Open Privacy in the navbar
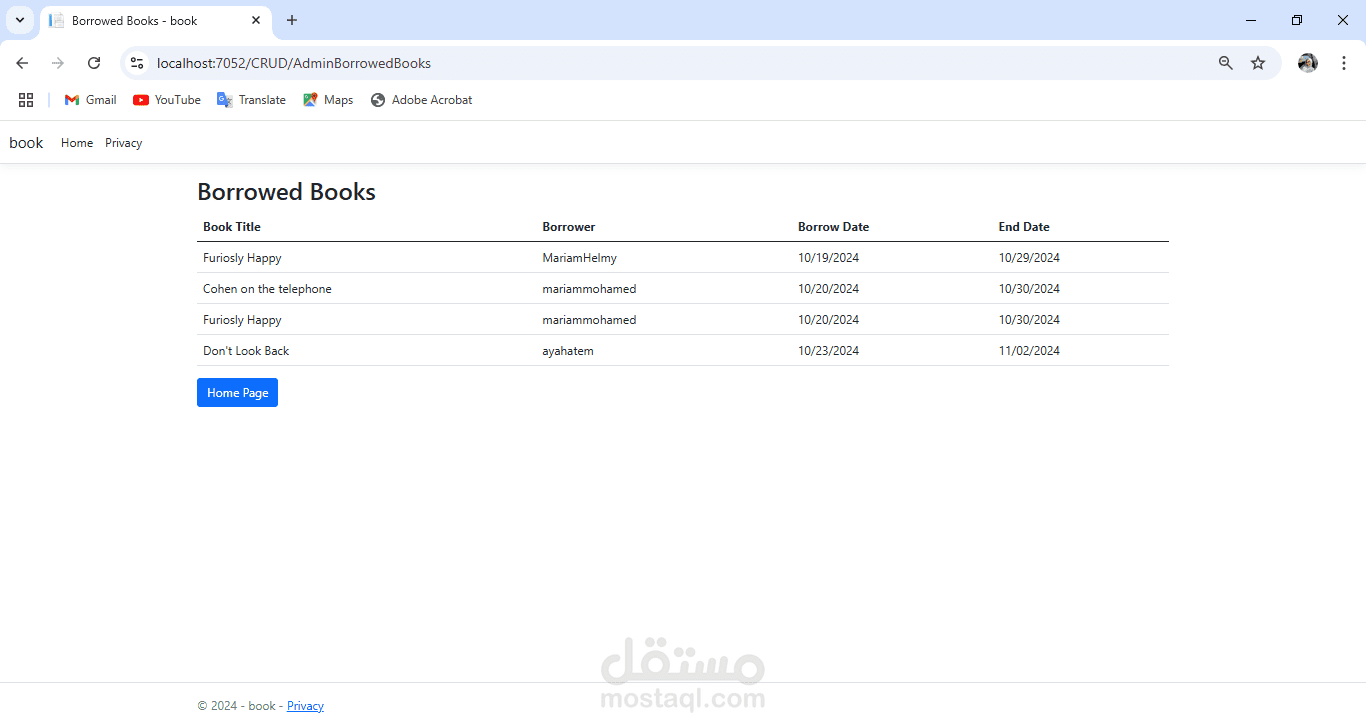This screenshot has width=1366, height=728. click(x=124, y=143)
